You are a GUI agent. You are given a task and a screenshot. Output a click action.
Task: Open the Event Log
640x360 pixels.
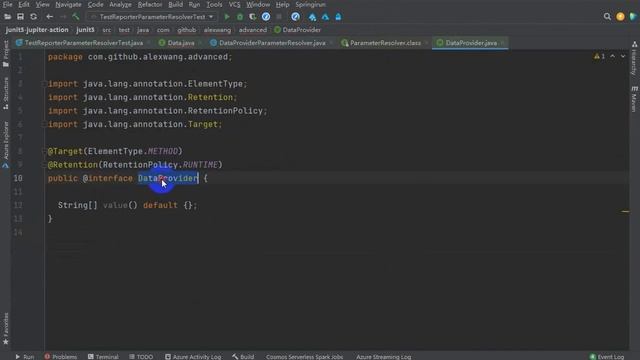[607, 356]
